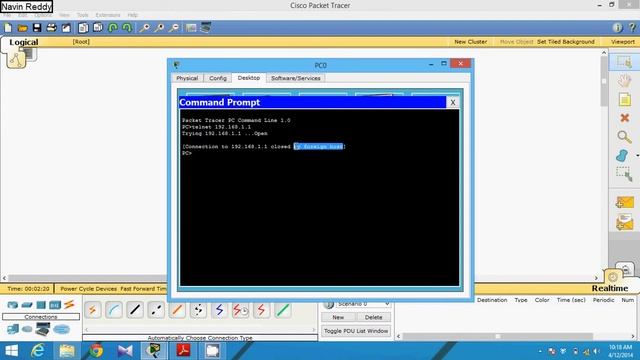Click the New scenario button
Screen dimensions: 640x360
(x=338, y=317)
